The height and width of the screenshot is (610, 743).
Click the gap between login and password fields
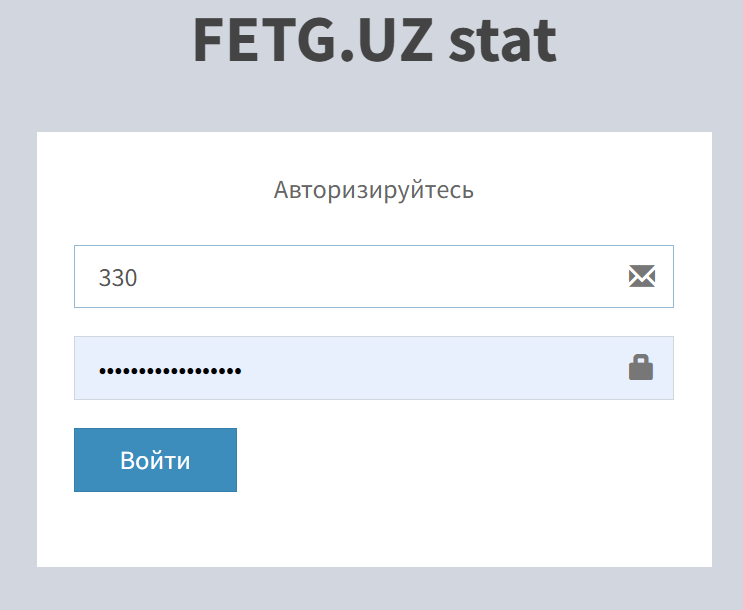click(x=373, y=322)
